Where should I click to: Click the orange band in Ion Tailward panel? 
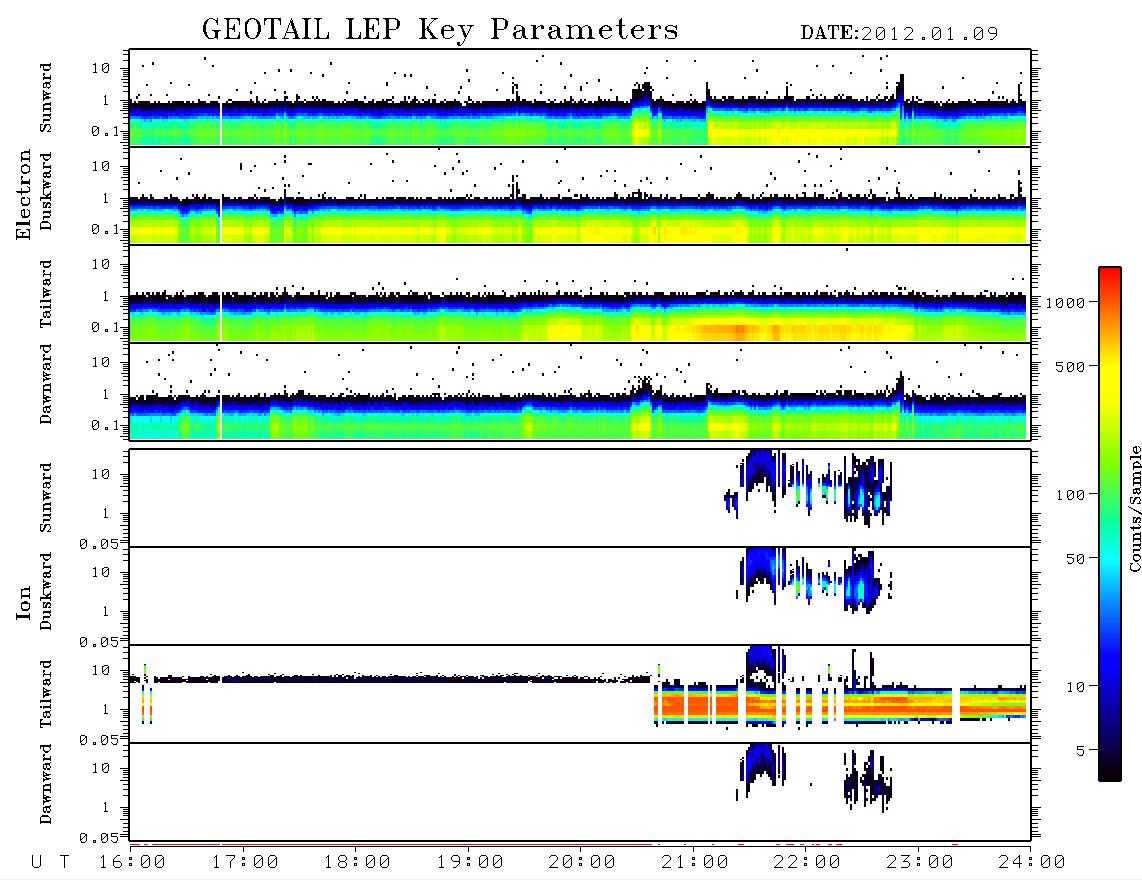[x=838, y=705]
